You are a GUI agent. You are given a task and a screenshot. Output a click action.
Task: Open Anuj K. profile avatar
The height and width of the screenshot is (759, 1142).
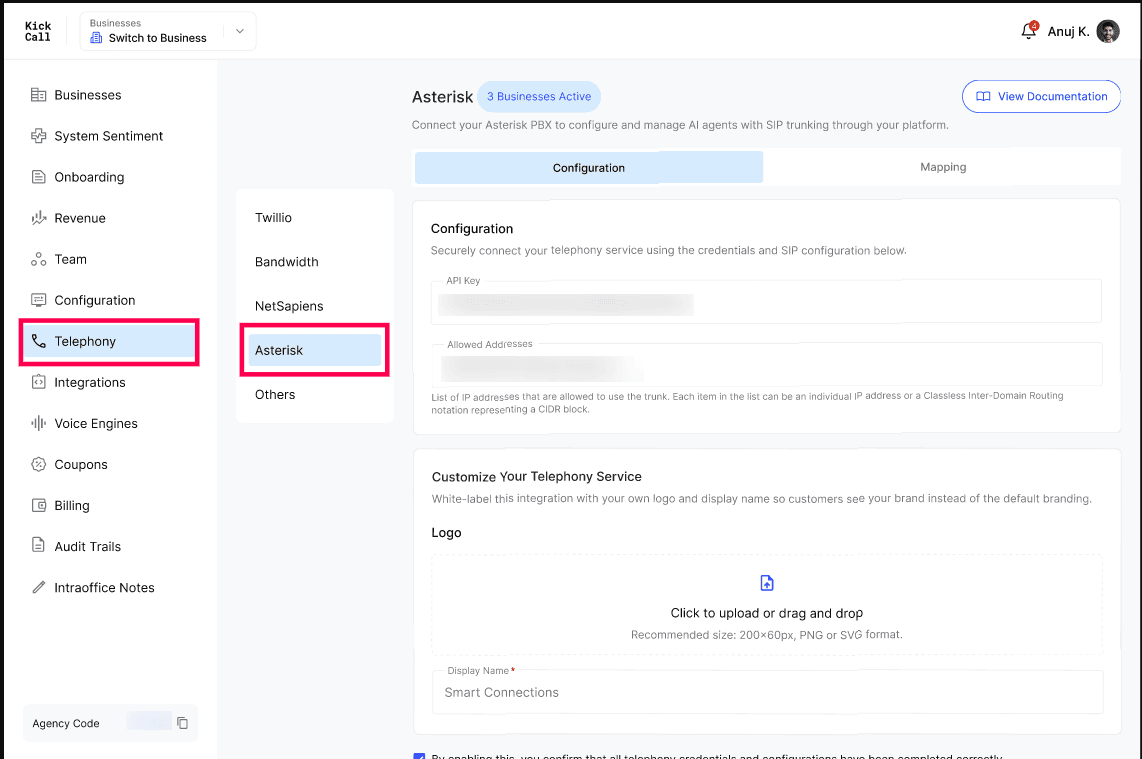point(1108,31)
